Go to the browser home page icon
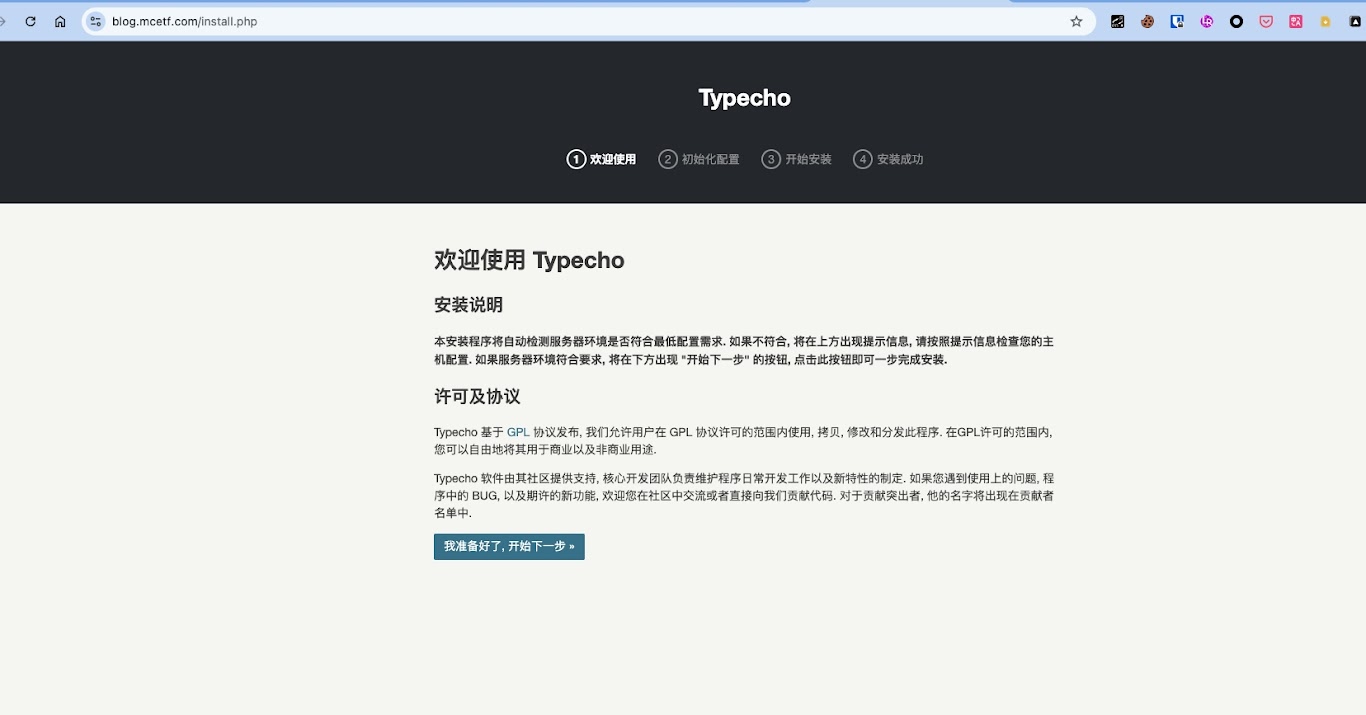This screenshot has width=1366, height=715. click(x=60, y=21)
